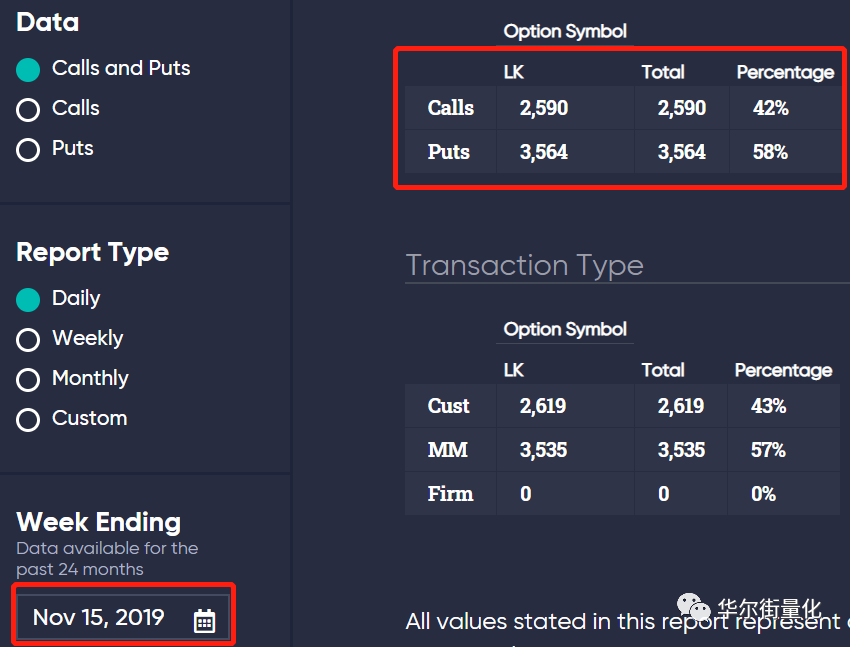Screen dimensions: 850x647
Task: Click the WeChat logo watermark icon
Action: pos(693,606)
